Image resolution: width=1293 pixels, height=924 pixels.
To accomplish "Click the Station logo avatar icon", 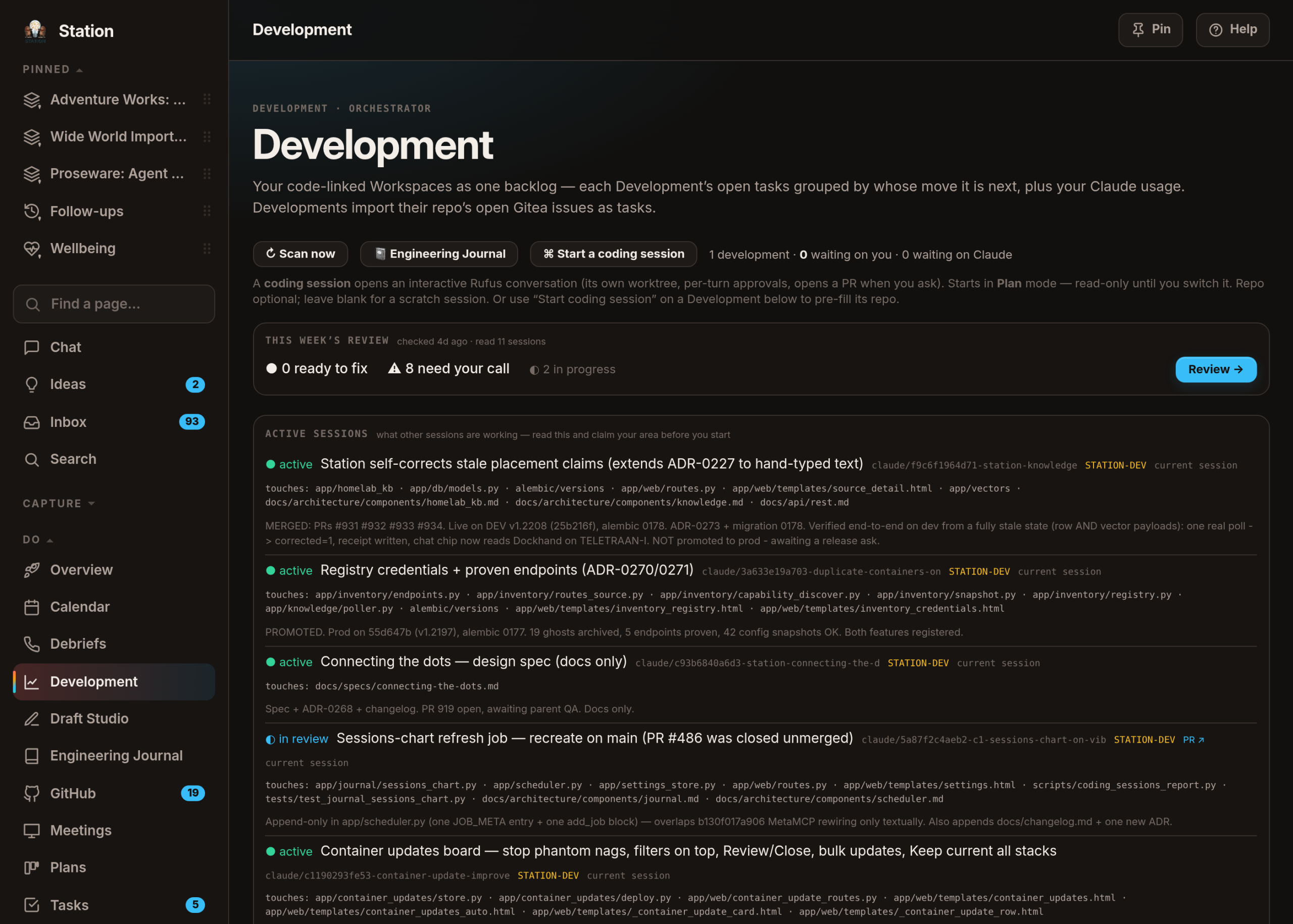I will (x=35, y=31).
